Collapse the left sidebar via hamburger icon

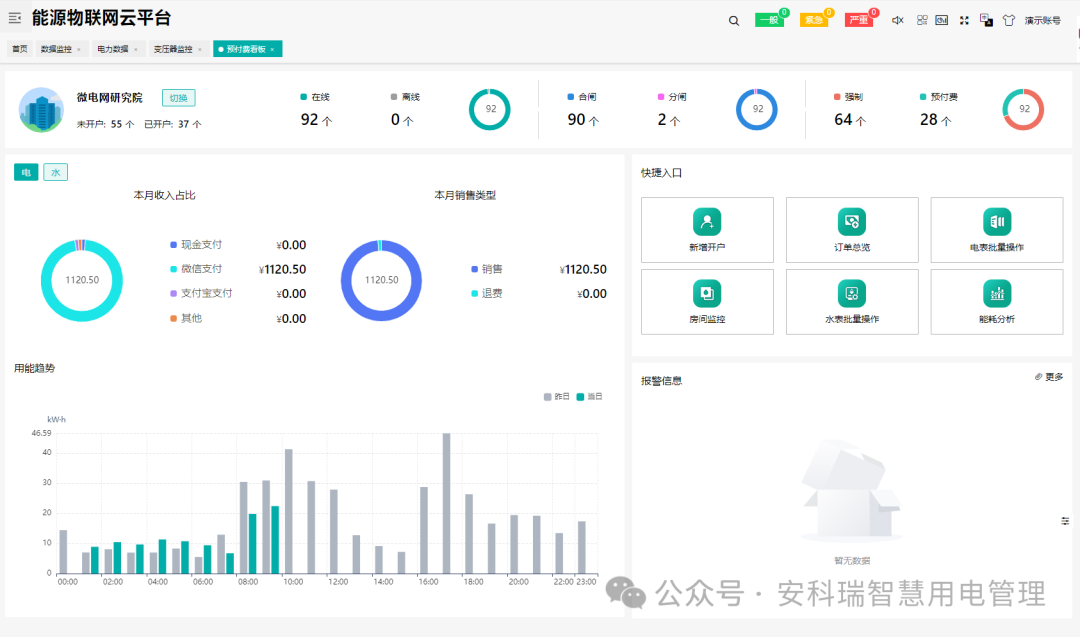pyautogui.click(x=14, y=18)
